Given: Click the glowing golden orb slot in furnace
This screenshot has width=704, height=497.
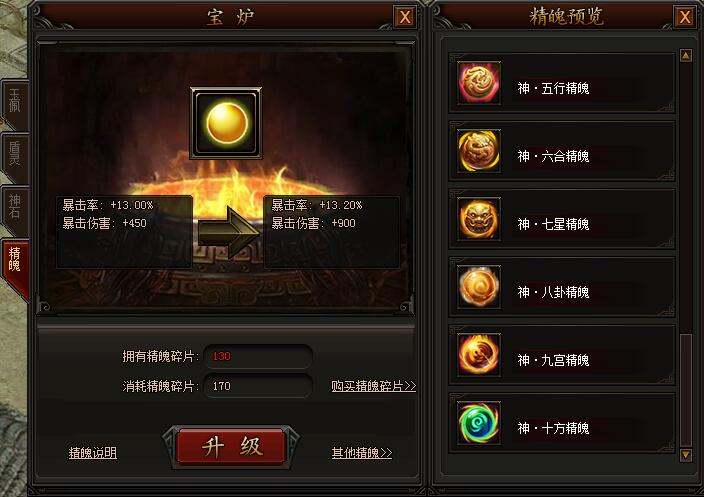Looking at the screenshot, I should (226, 123).
